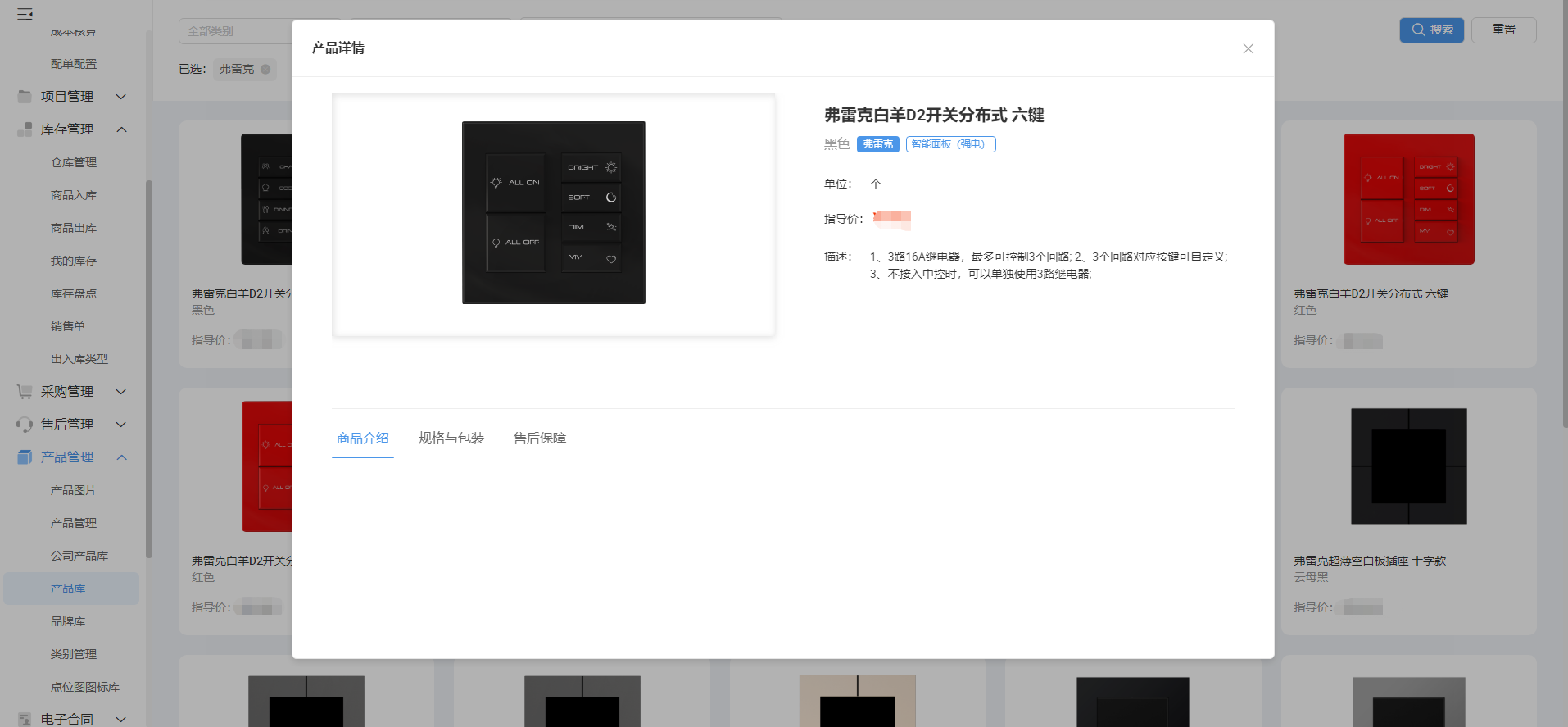Remove the 弗雷克 selected filter tag
Viewport: 1568px width, 727px height.
(265, 69)
